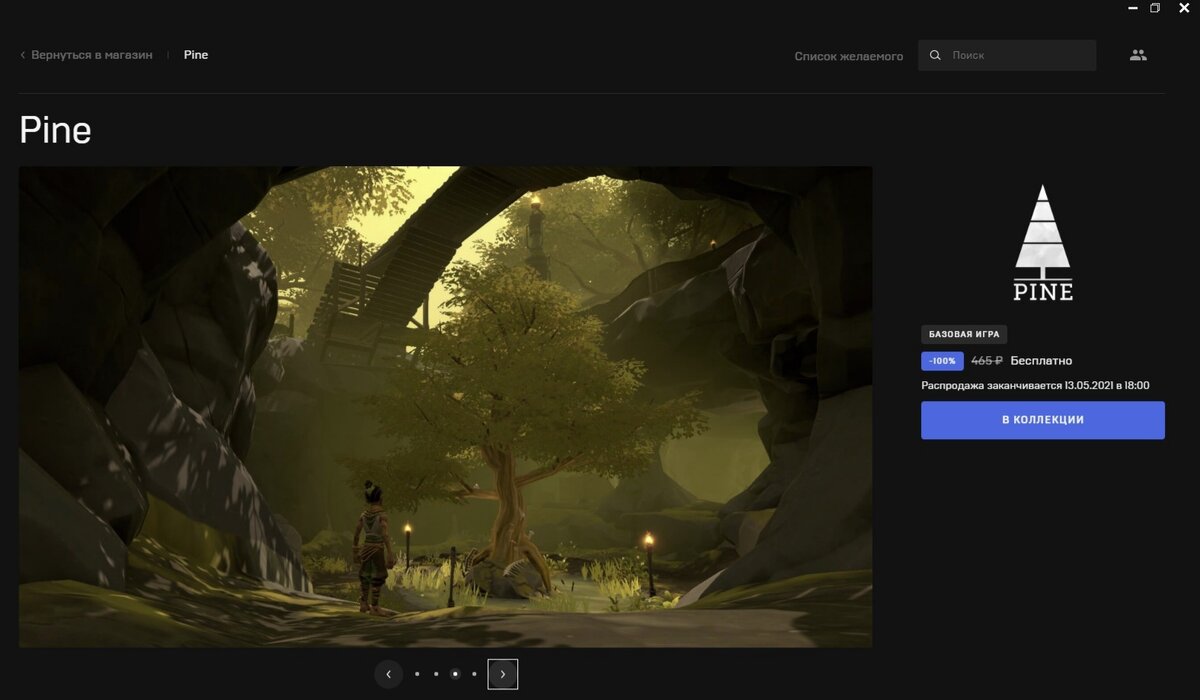1200x700 pixels.
Task: Select the third carousel dot
Action: coord(455,674)
